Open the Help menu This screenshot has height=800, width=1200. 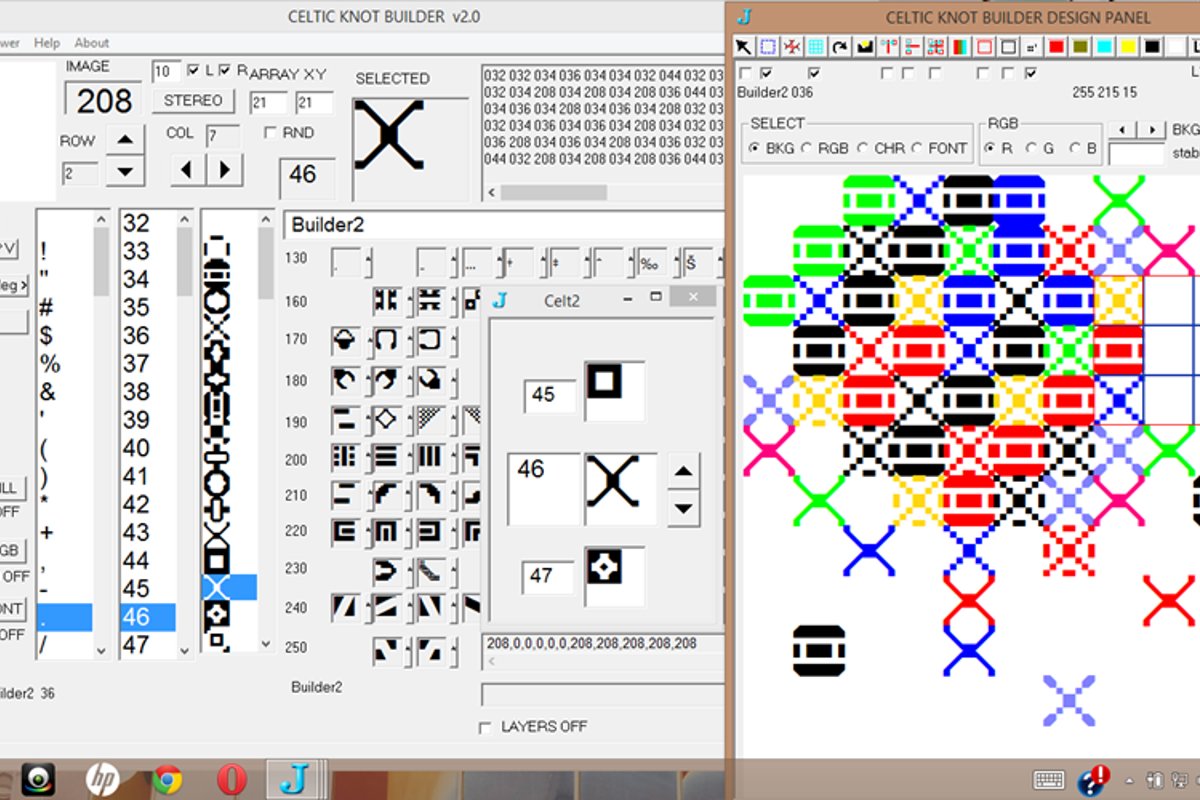[47, 43]
